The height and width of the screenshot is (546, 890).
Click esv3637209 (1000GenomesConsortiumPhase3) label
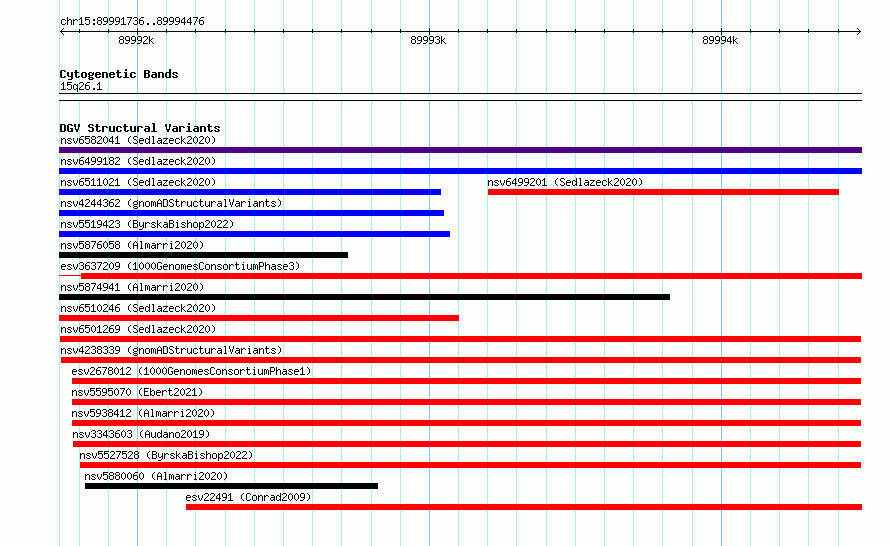tap(180, 266)
